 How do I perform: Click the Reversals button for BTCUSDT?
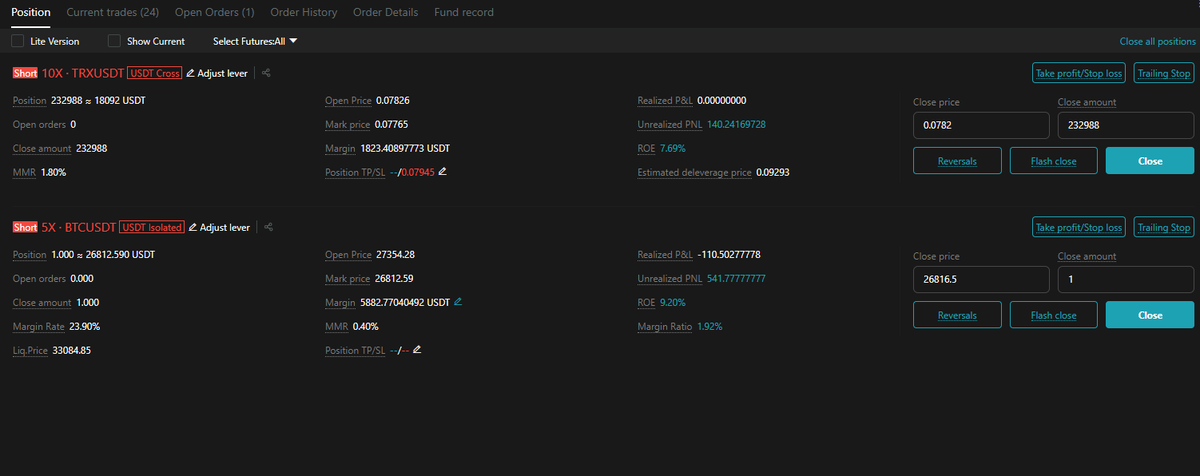point(957,315)
